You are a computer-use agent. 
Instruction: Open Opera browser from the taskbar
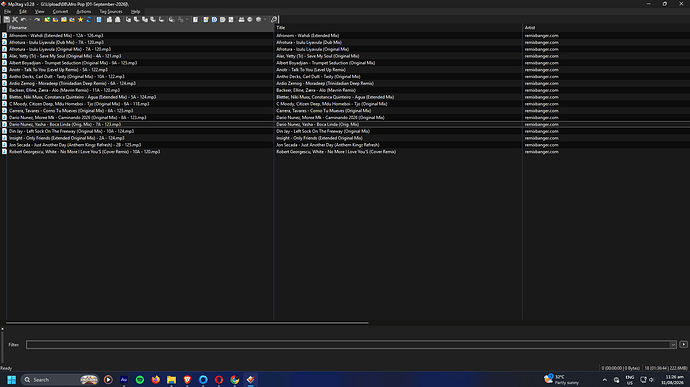click(x=219, y=380)
